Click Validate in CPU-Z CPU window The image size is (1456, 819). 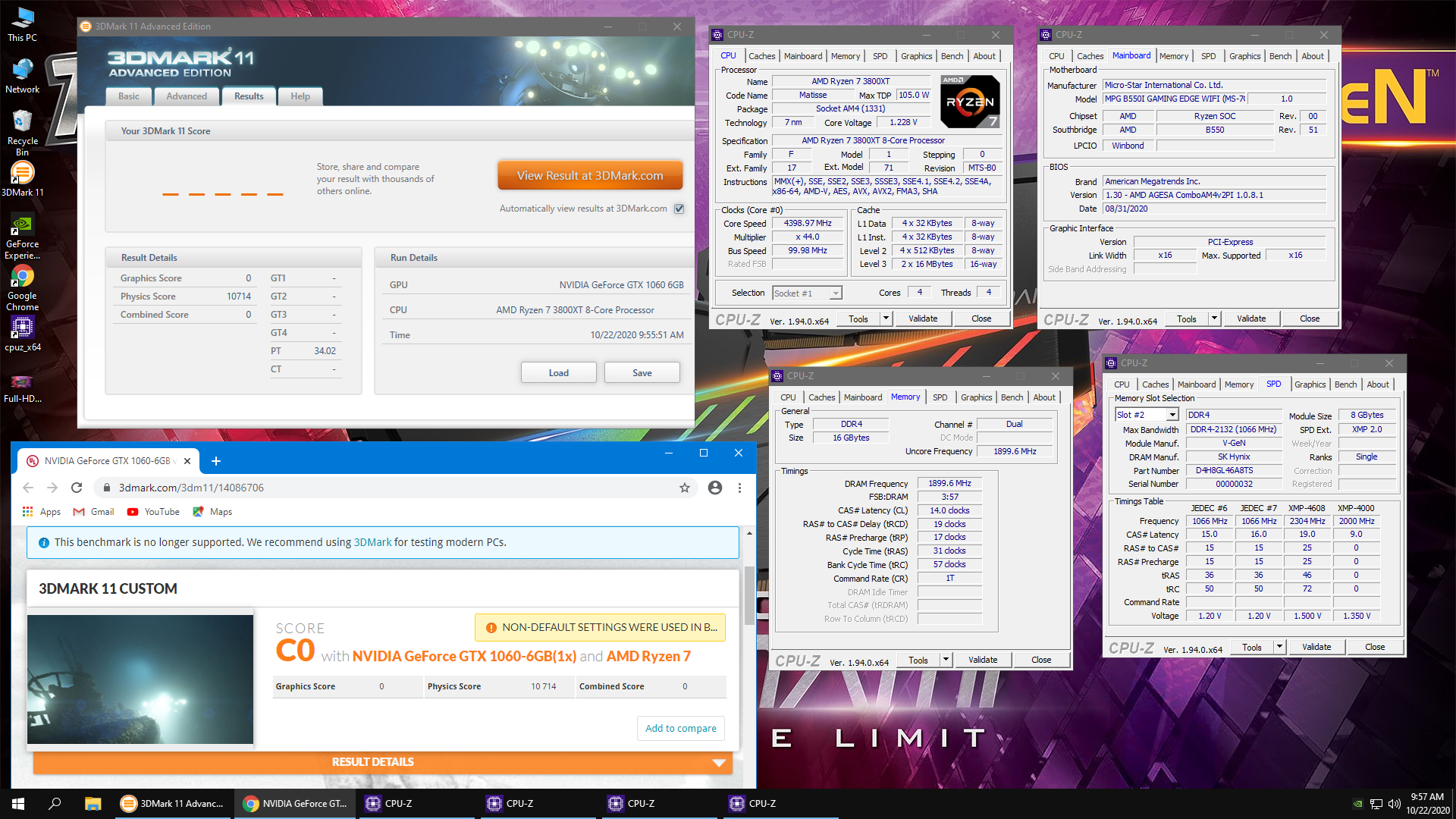[923, 318]
